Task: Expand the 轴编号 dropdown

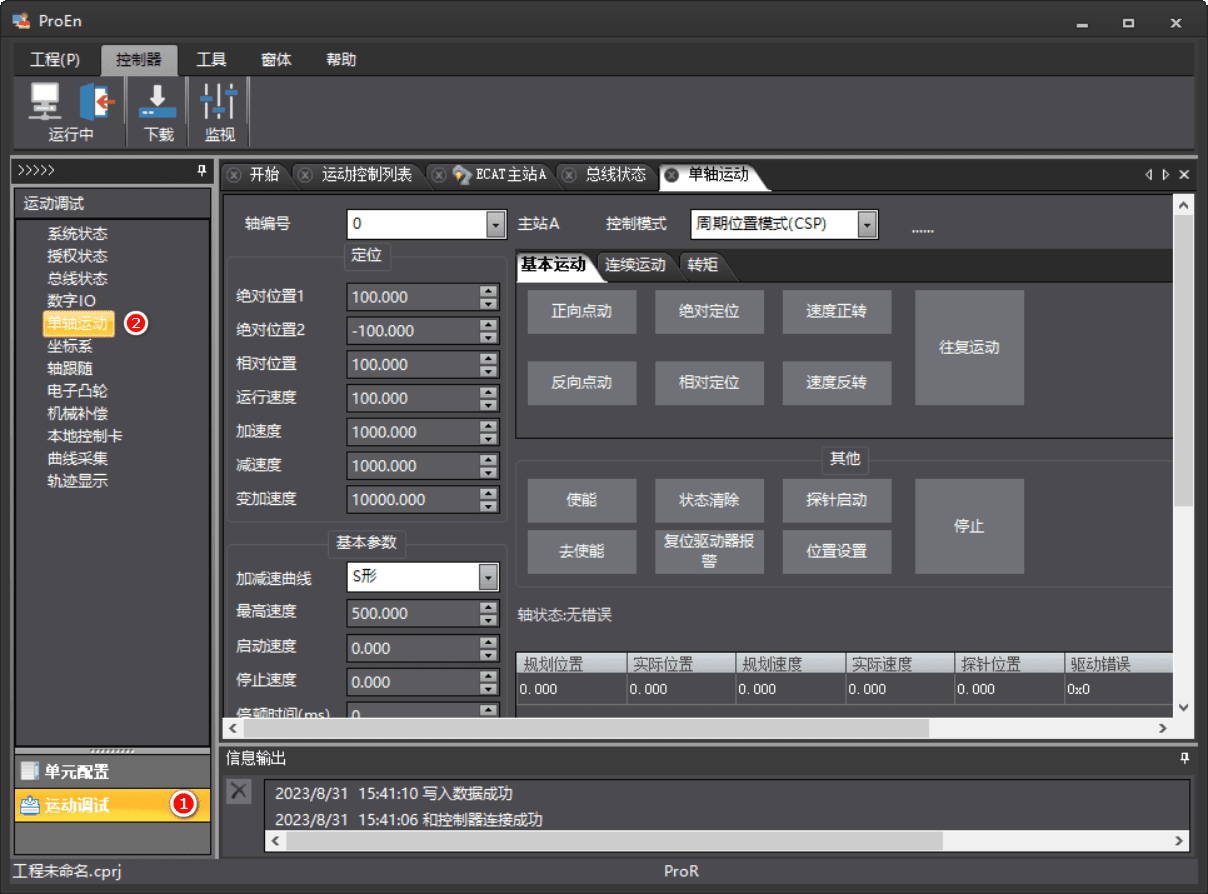Action: click(496, 224)
